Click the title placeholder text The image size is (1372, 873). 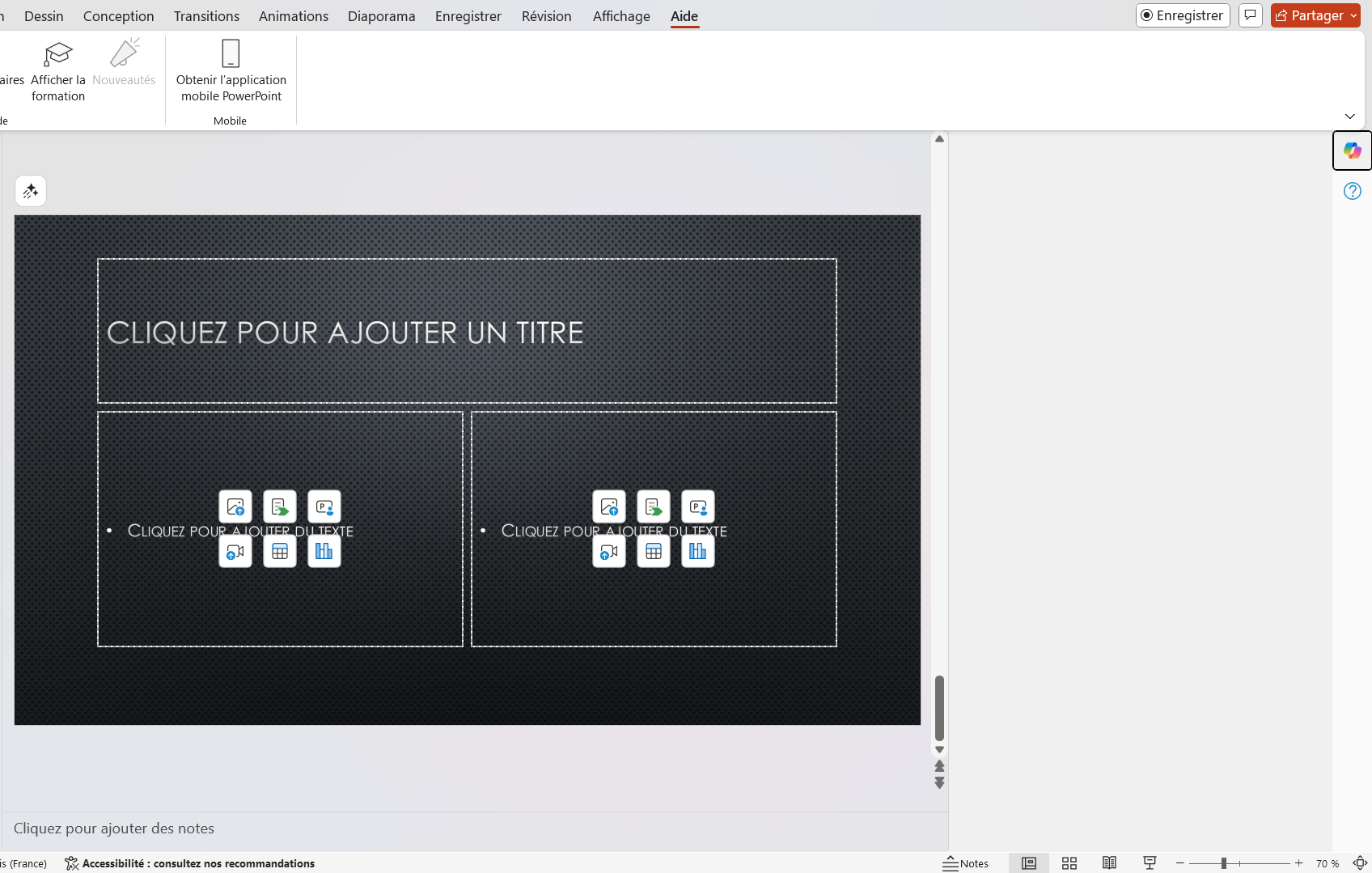345,333
